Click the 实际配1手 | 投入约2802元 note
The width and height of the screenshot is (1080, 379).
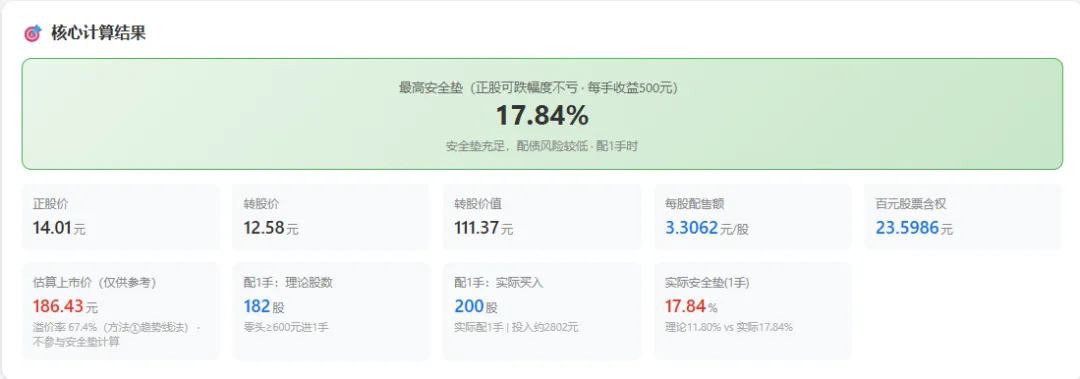[x=516, y=327]
